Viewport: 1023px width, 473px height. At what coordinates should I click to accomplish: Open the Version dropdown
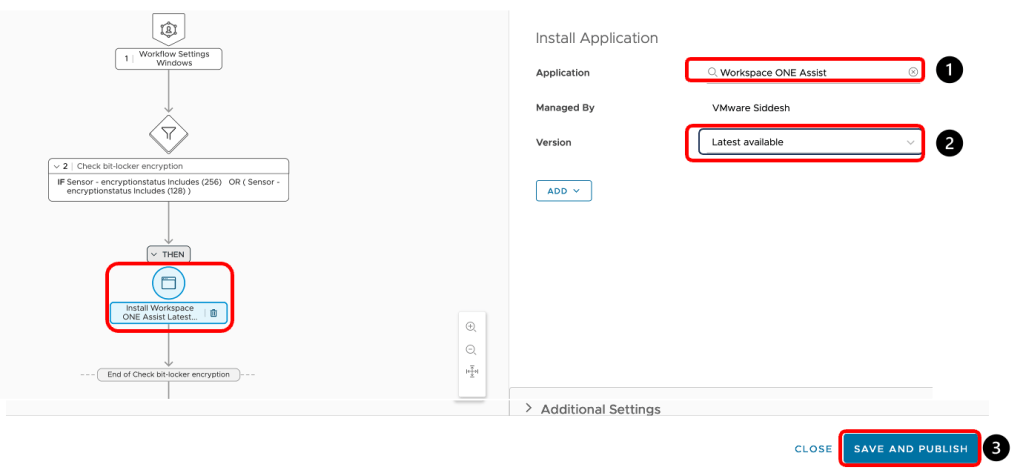click(x=806, y=143)
